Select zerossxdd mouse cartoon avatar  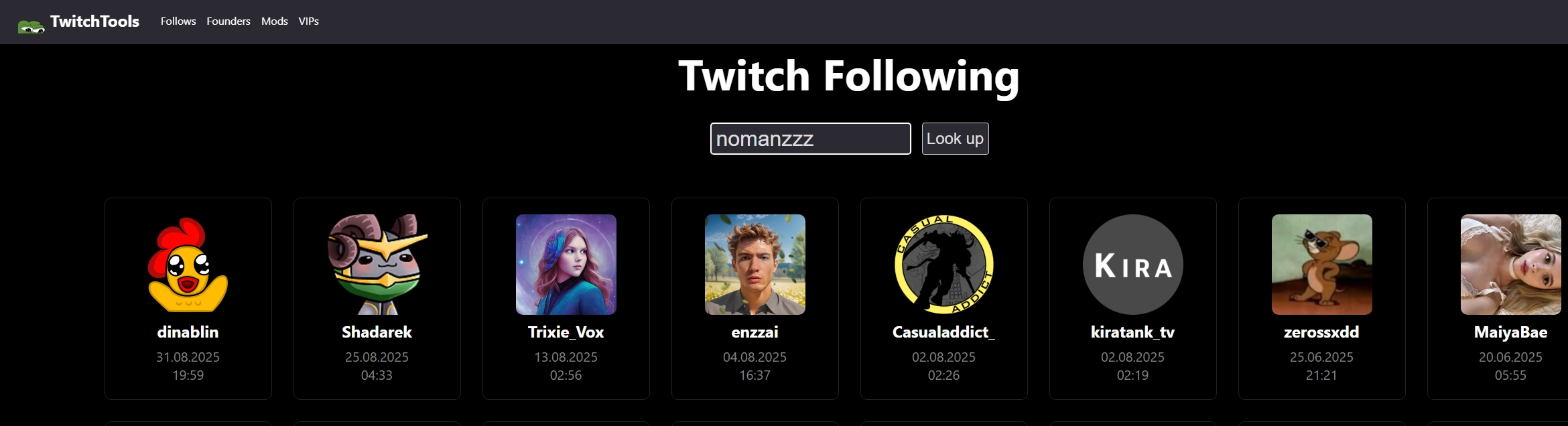[1322, 265]
